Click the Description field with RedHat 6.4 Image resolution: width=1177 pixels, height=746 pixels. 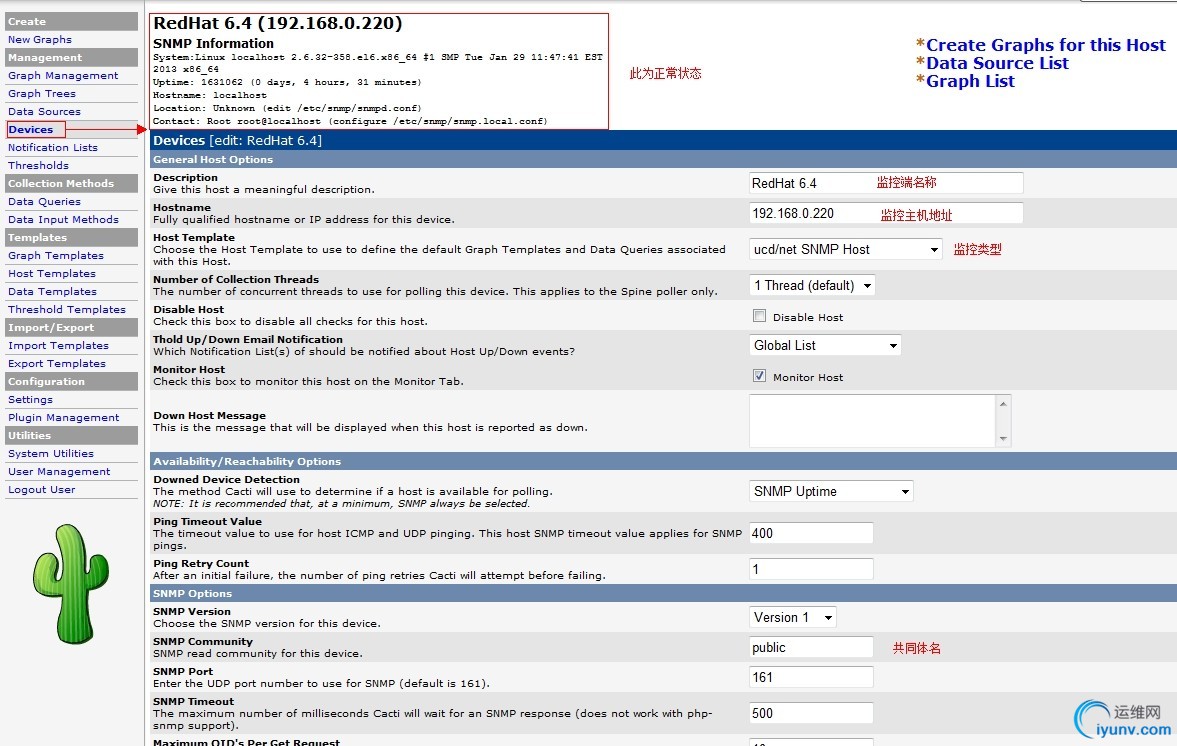[886, 183]
